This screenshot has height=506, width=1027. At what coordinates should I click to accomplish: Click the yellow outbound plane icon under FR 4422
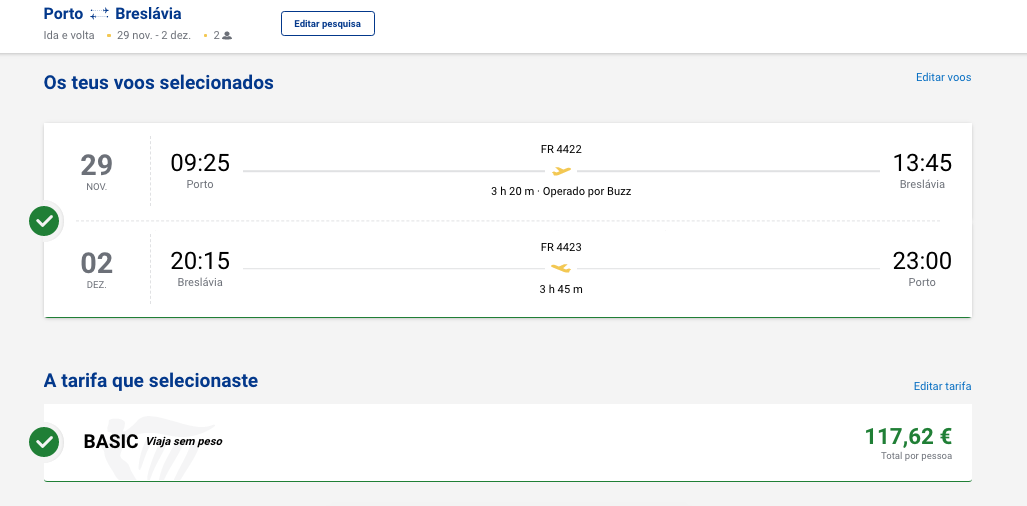pos(561,171)
